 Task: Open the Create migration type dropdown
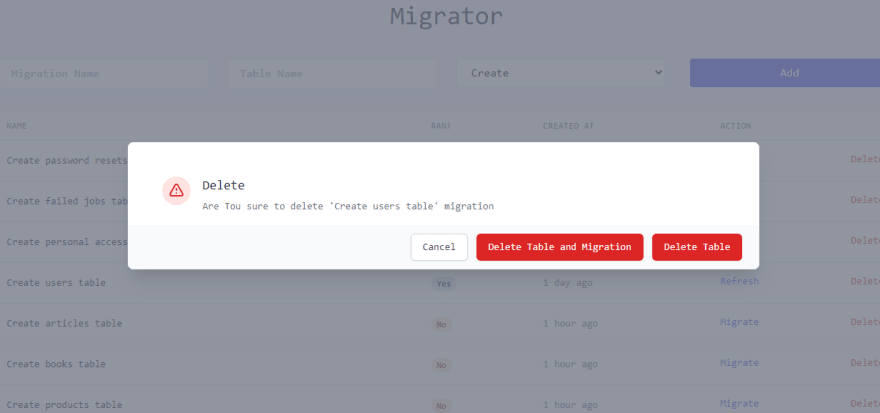561,73
